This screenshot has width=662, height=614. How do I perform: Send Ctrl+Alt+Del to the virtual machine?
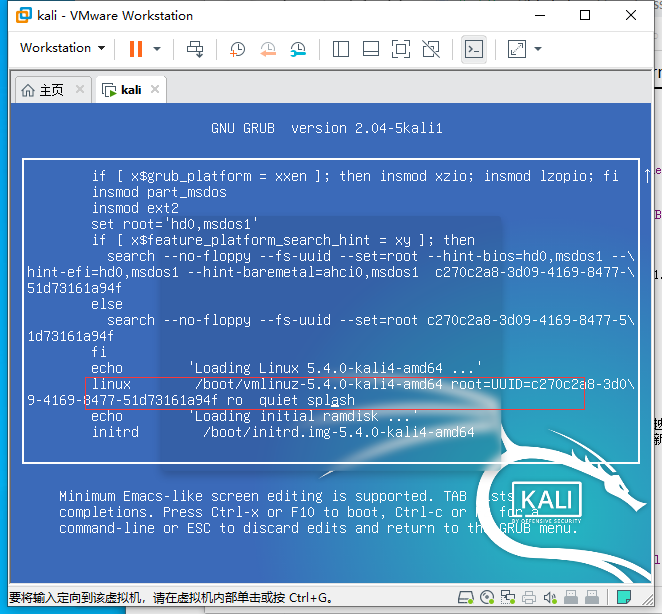coord(195,49)
